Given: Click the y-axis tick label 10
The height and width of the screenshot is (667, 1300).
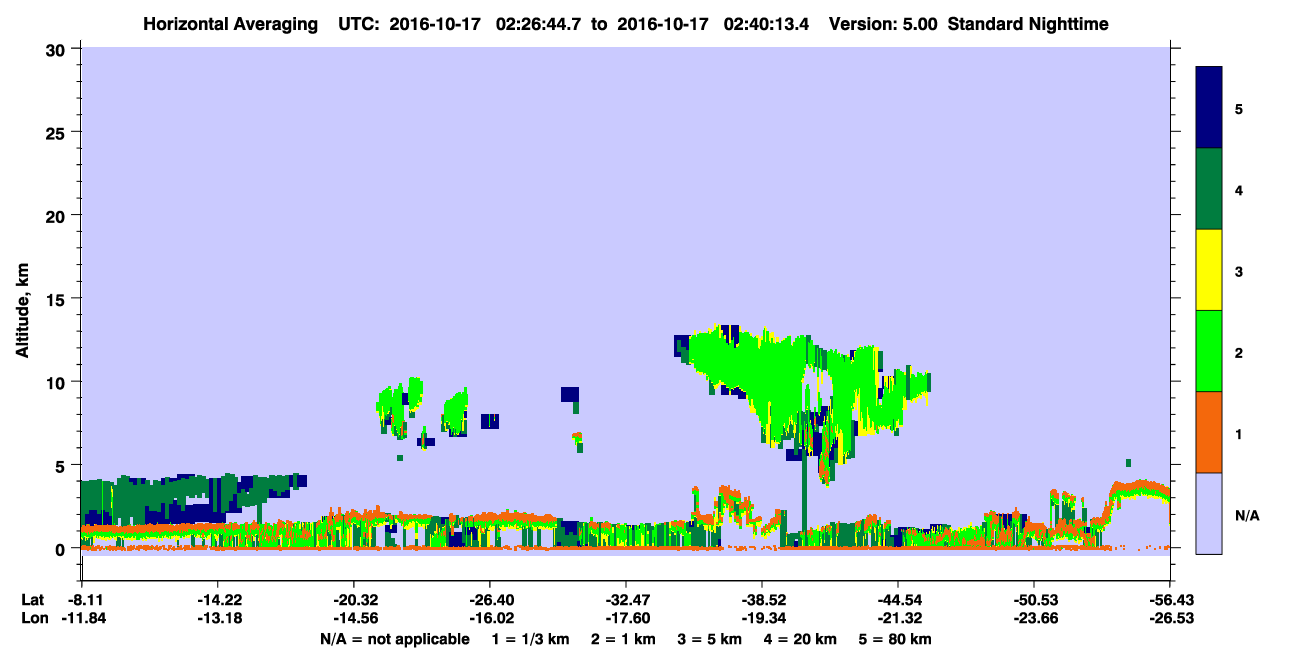Looking at the screenshot, I should pyautogui.click(x=58, y=382).
